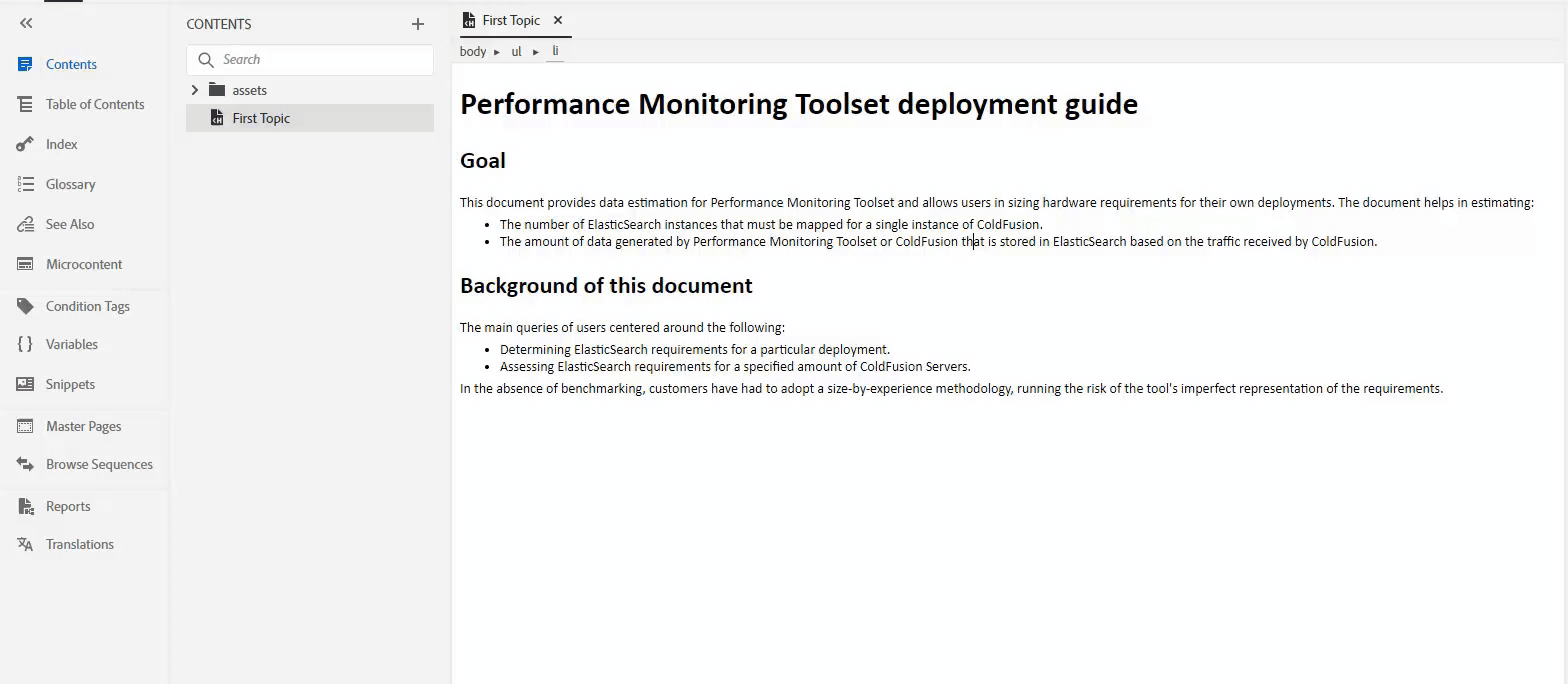Click the Master Pages icon
1568x684 pixels.
[x=26, y=426]
